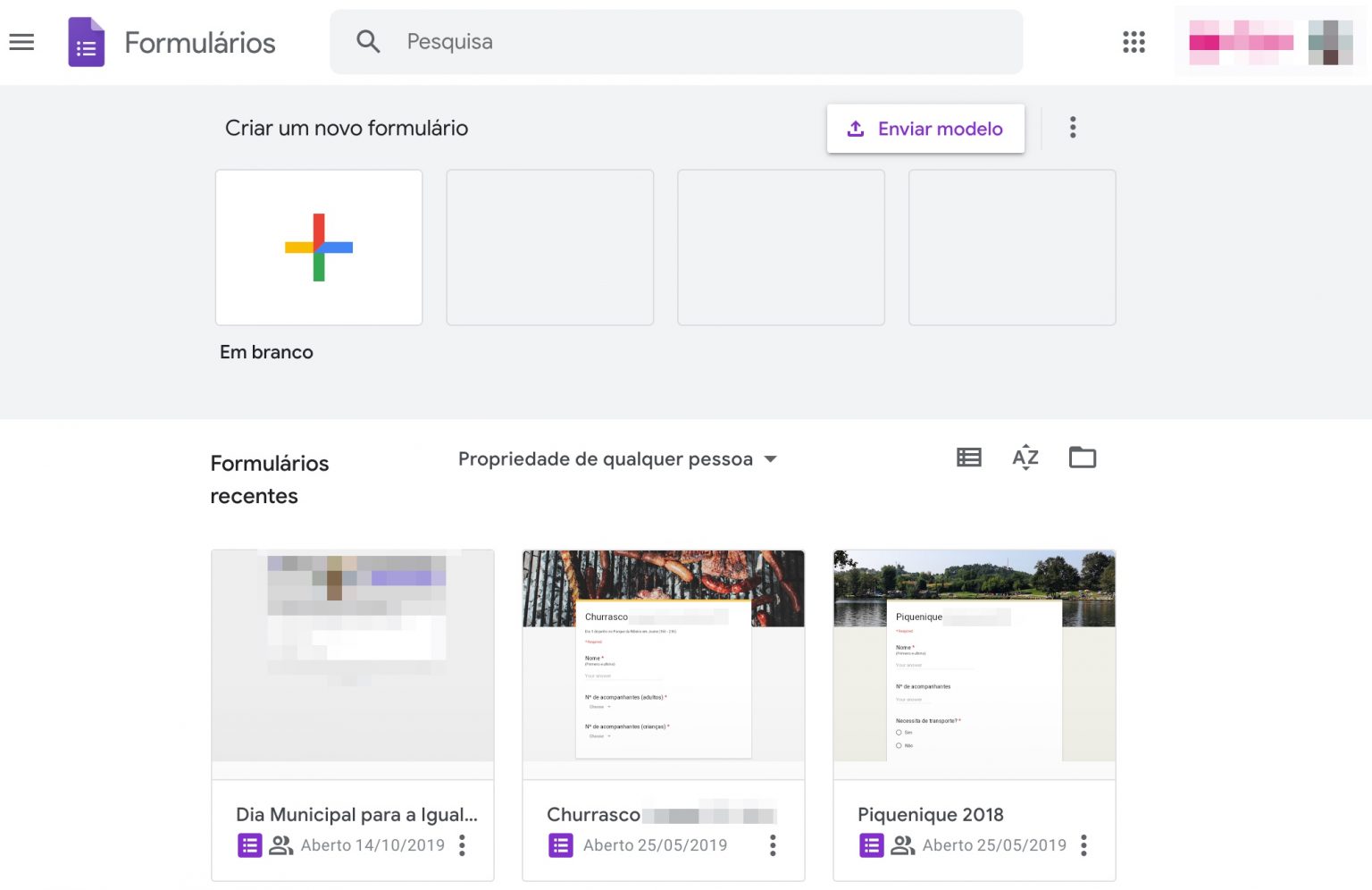
Task: Open the main navigation menu
Action: [x=21, y=42]
